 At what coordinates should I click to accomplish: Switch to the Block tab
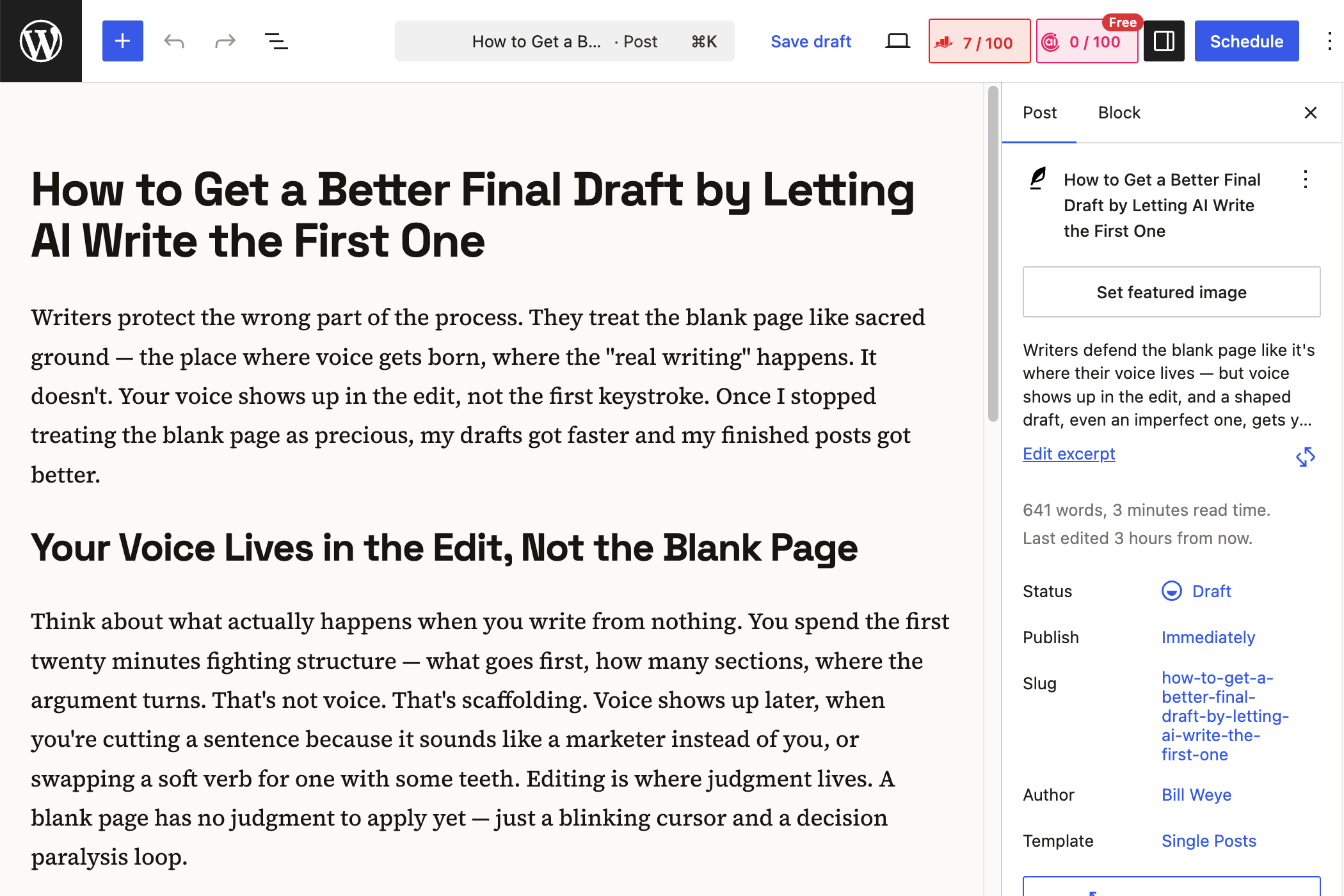(1119, 113)
